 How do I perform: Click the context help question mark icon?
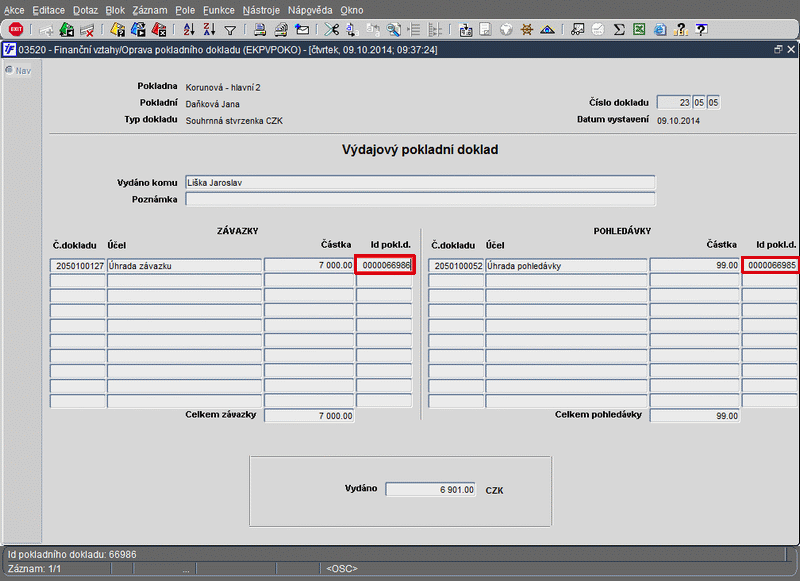[702, 30]
